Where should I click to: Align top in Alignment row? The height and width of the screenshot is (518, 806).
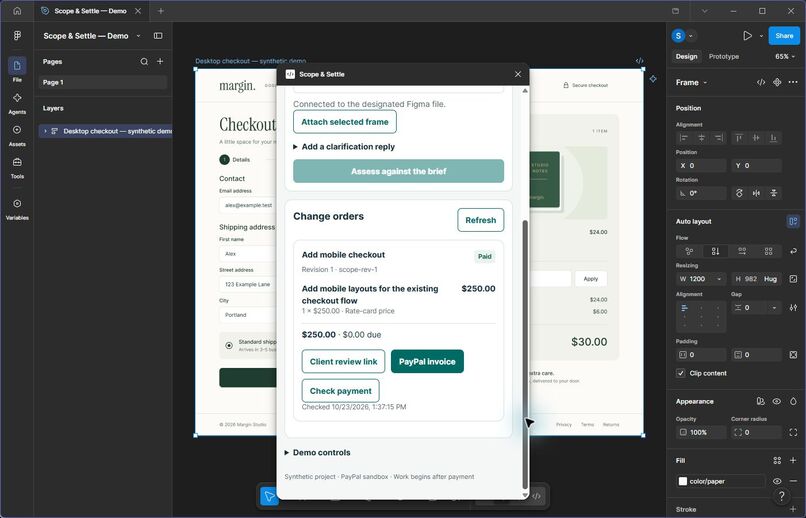click(x=739, y=138)
